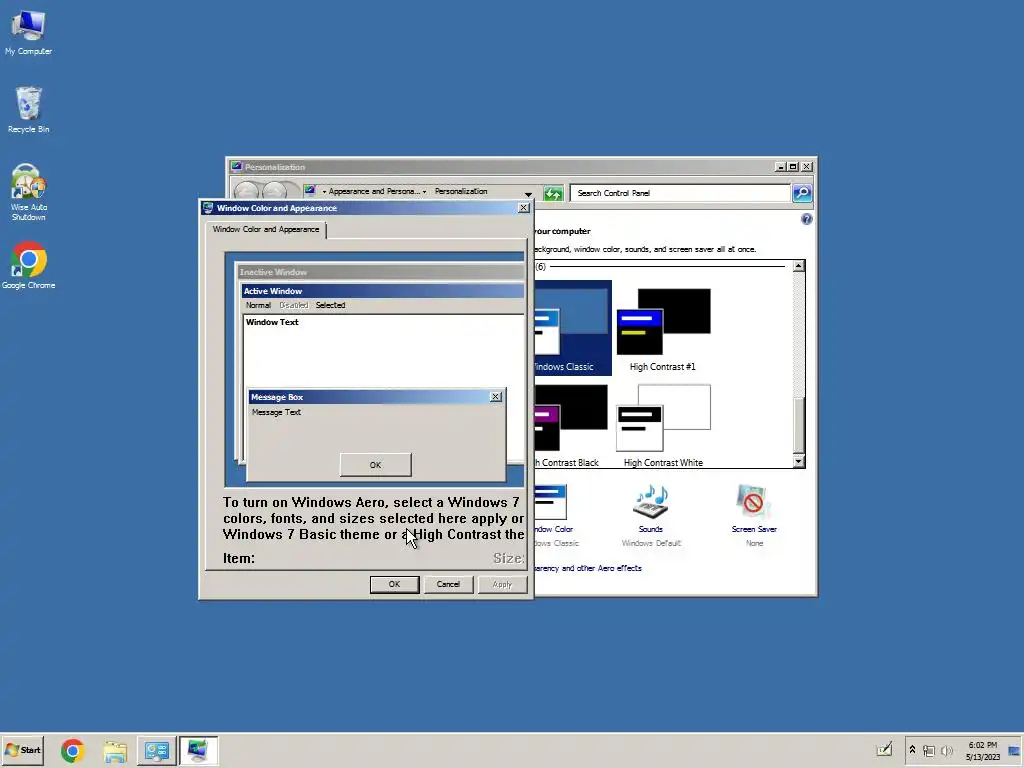Open the help icon in Personalization window
The height and width of the screenshot is (768, 1024).
pos(807,219)
